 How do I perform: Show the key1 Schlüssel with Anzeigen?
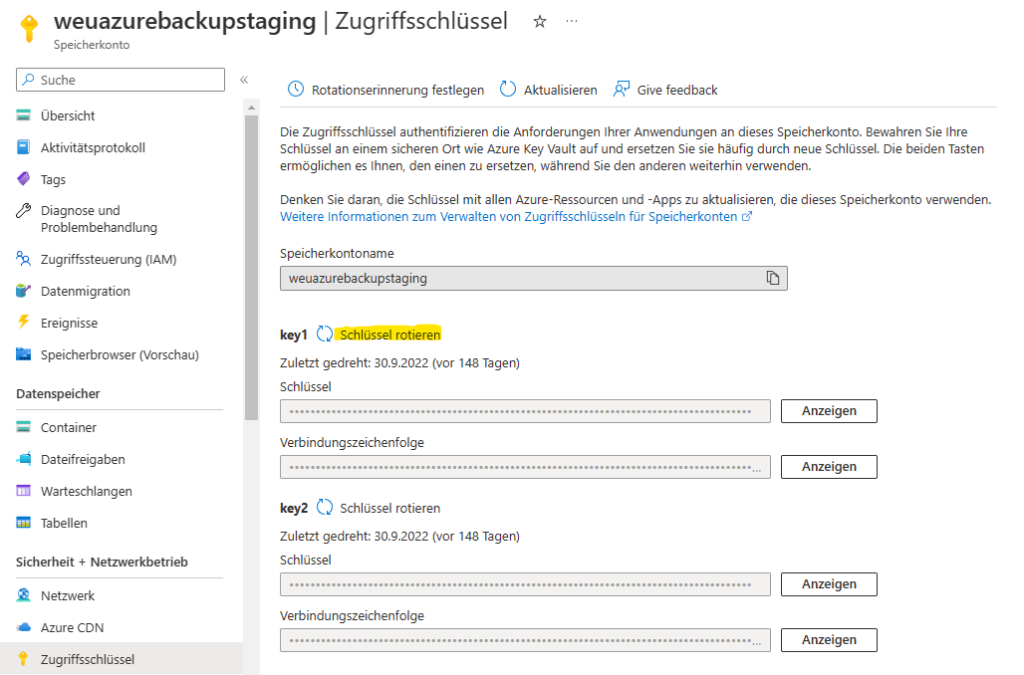pyautogui.click(x=829, y=411)
